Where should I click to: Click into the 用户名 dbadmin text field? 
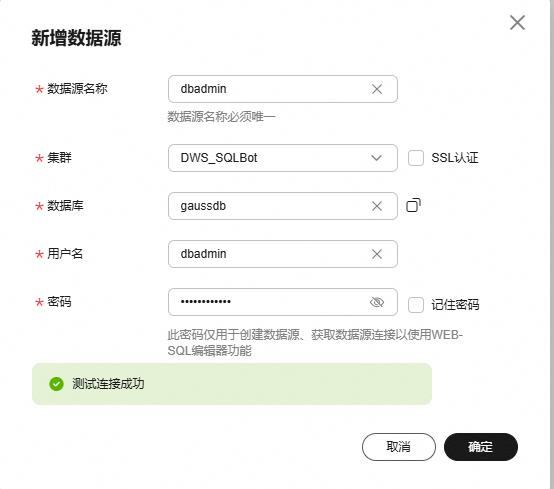283,254
